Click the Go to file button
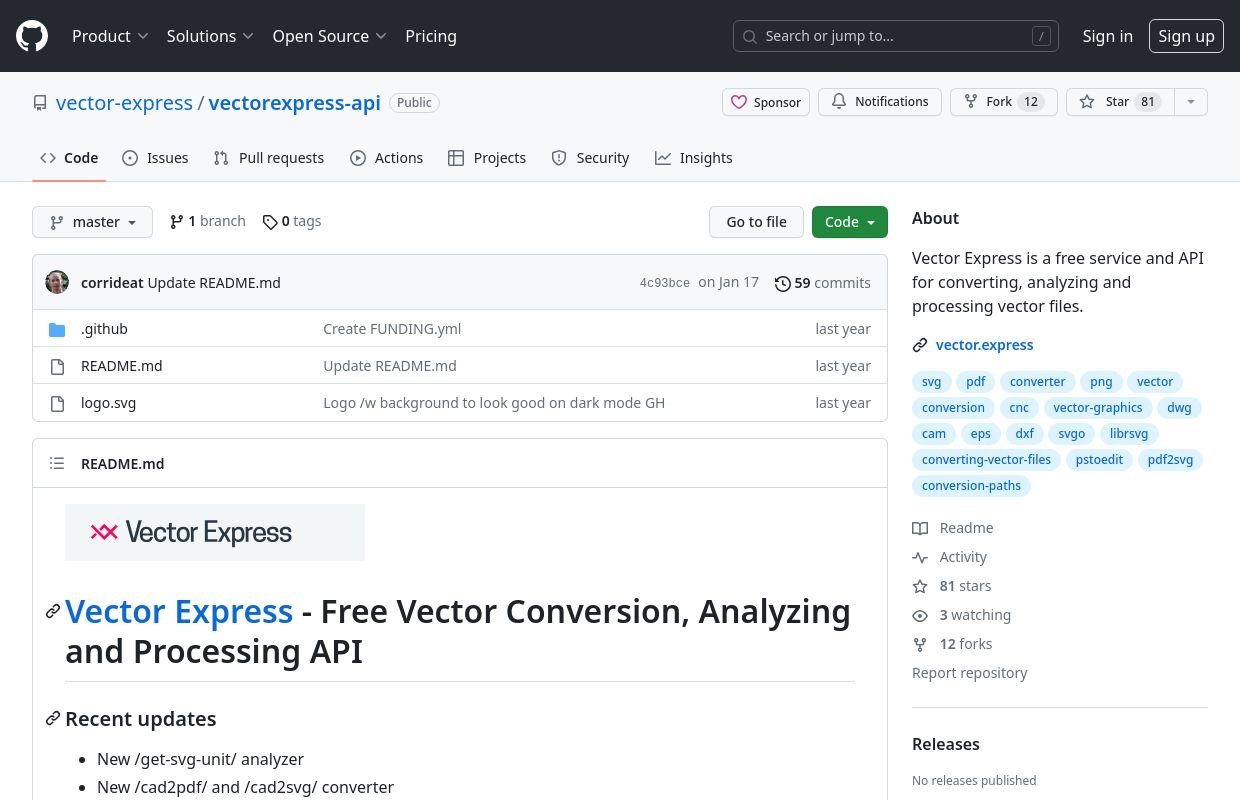 coord(756,222)
